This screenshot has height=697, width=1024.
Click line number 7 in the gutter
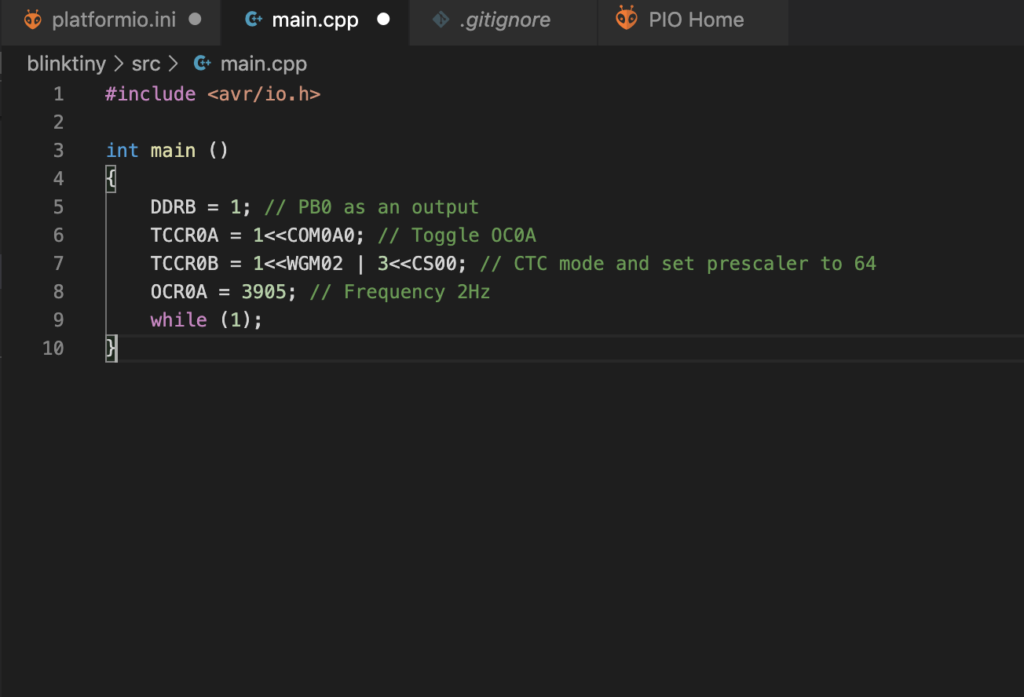pyautogui.click(x=58, y=264)
